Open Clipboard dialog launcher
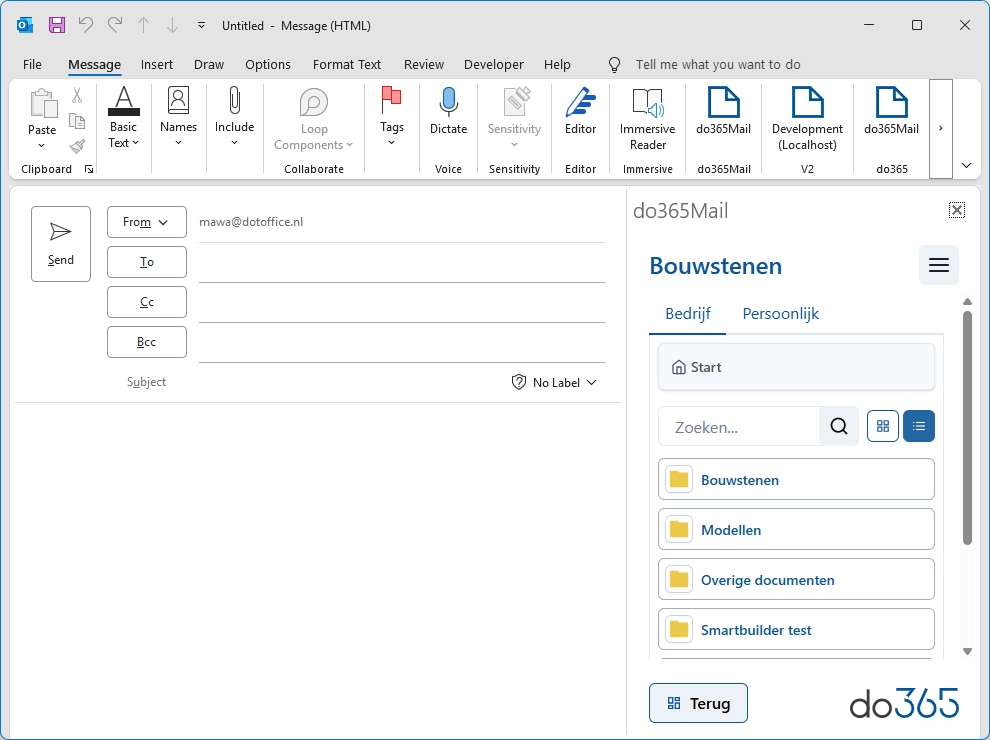 [89, 169]
